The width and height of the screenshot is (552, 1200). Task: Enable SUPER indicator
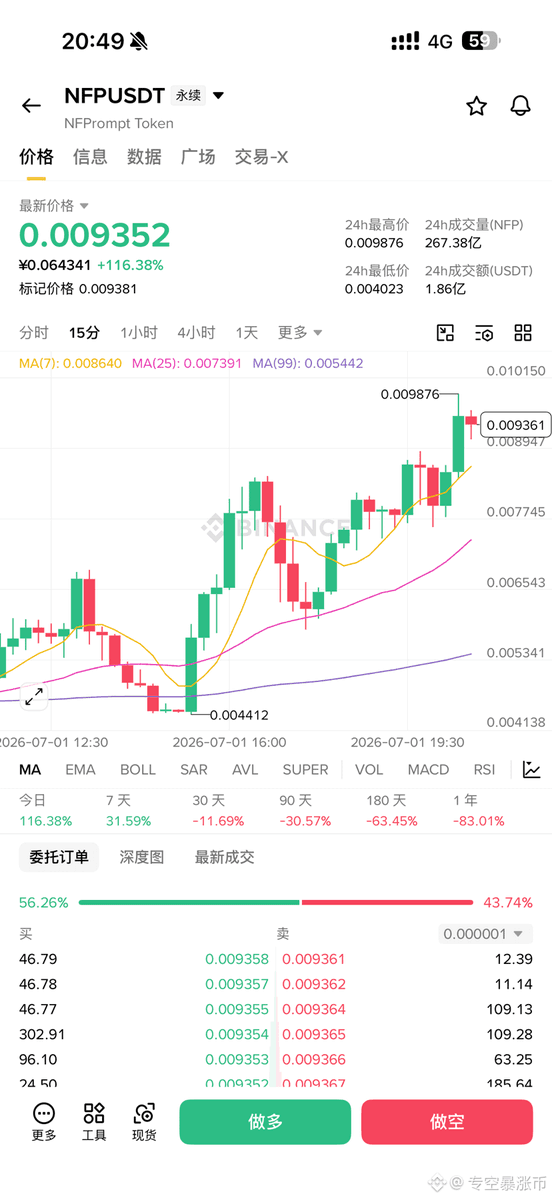(x=305, y=770)
